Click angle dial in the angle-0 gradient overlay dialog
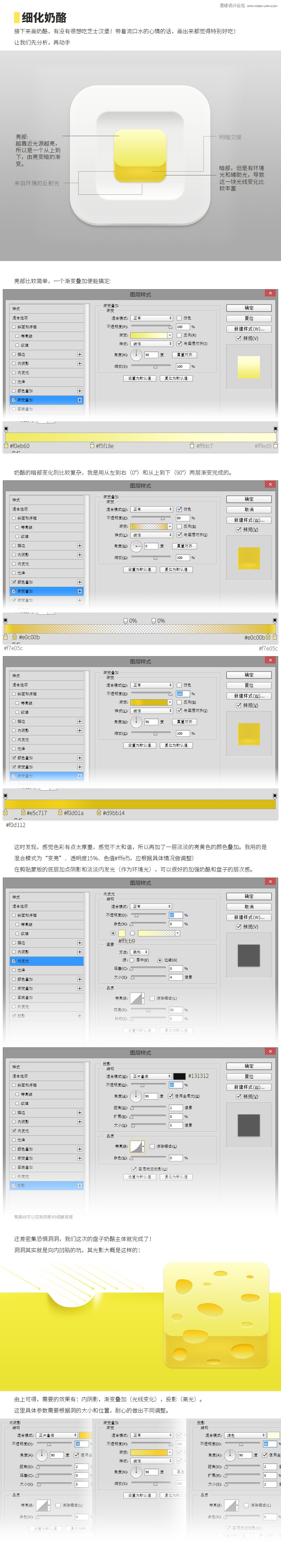 [x=136, y=546]
